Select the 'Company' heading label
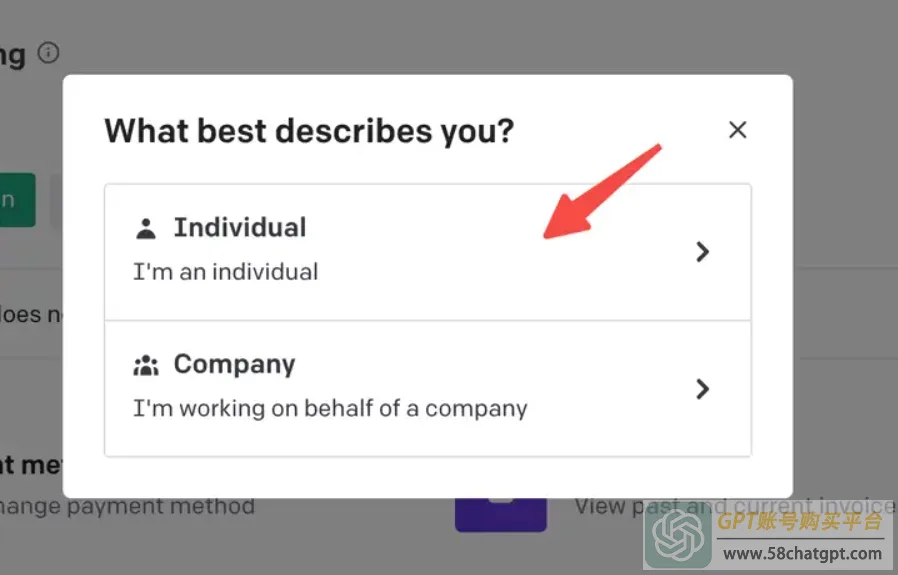This screenshot has height=575, width=898. [234, 365]
